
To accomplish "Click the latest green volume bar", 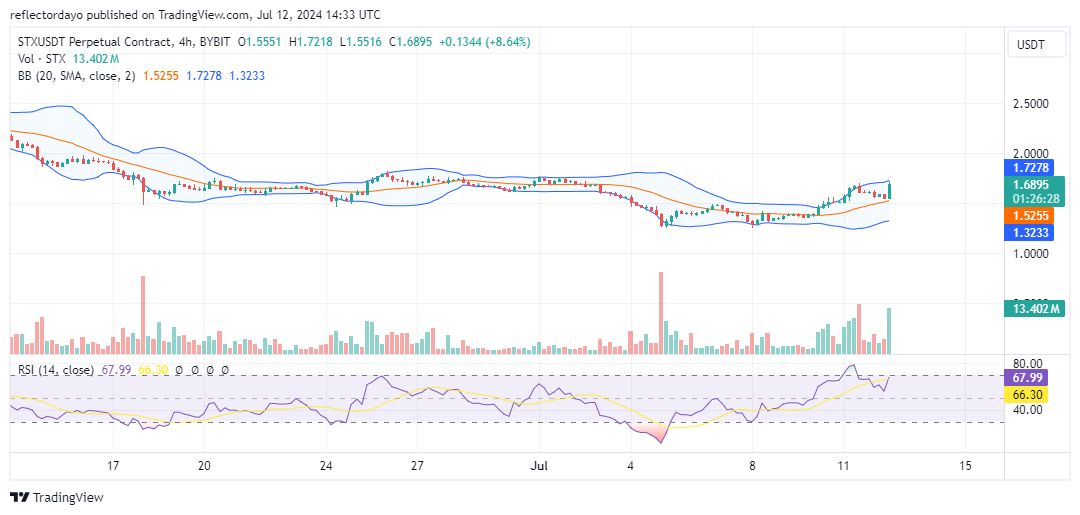I will pos(889,331).
